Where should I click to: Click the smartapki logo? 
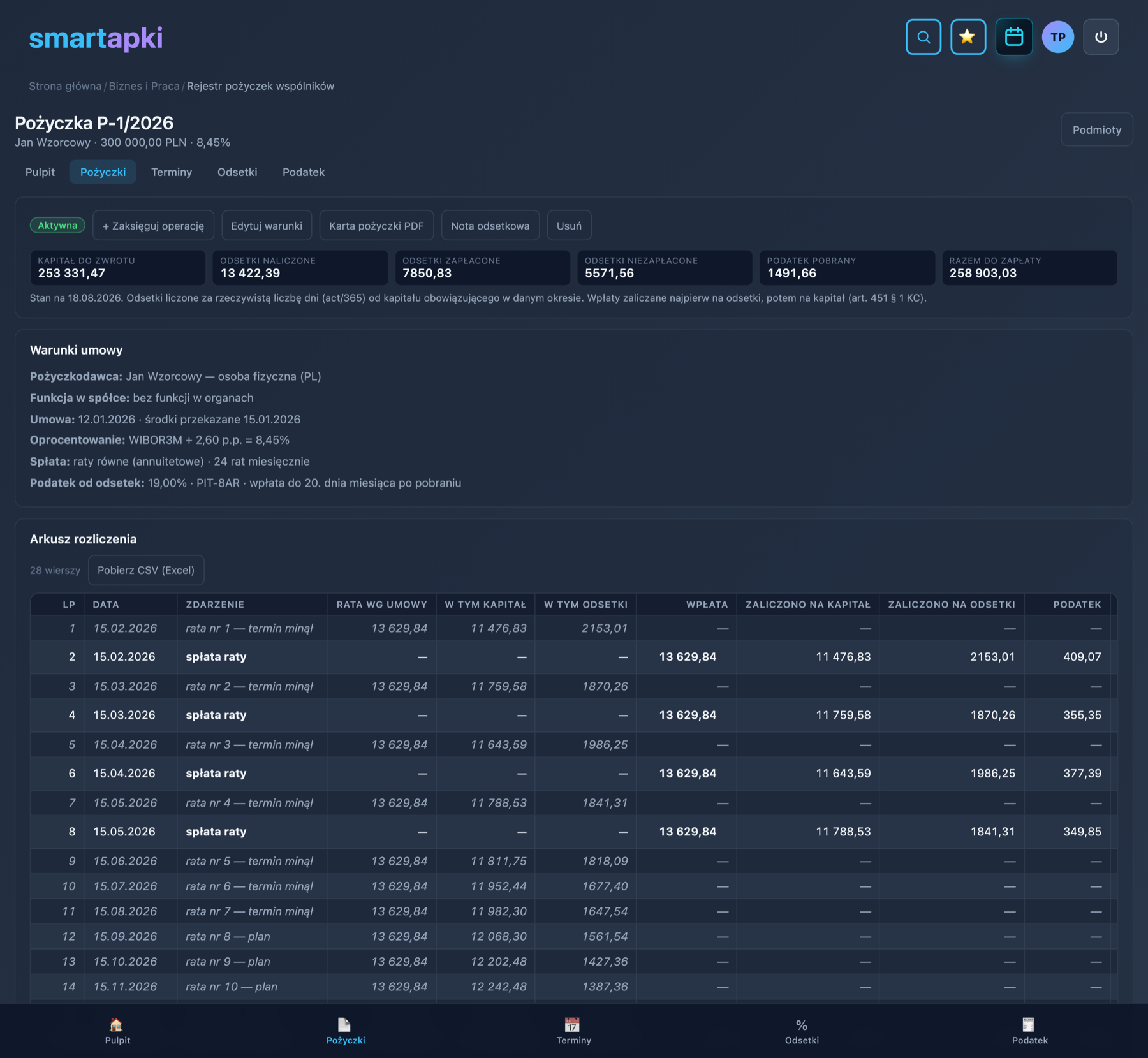pos(96,38)
